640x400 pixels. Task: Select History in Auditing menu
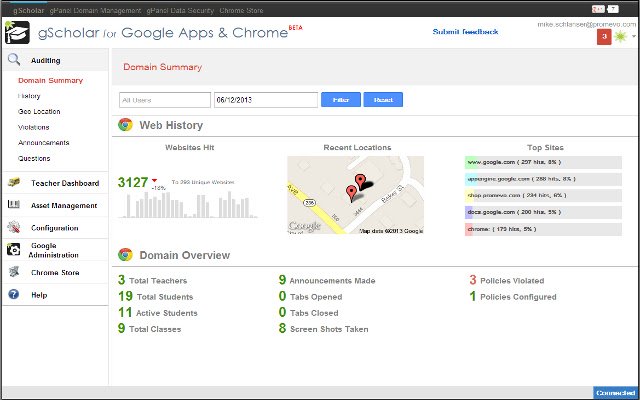(x=29, y=96)
